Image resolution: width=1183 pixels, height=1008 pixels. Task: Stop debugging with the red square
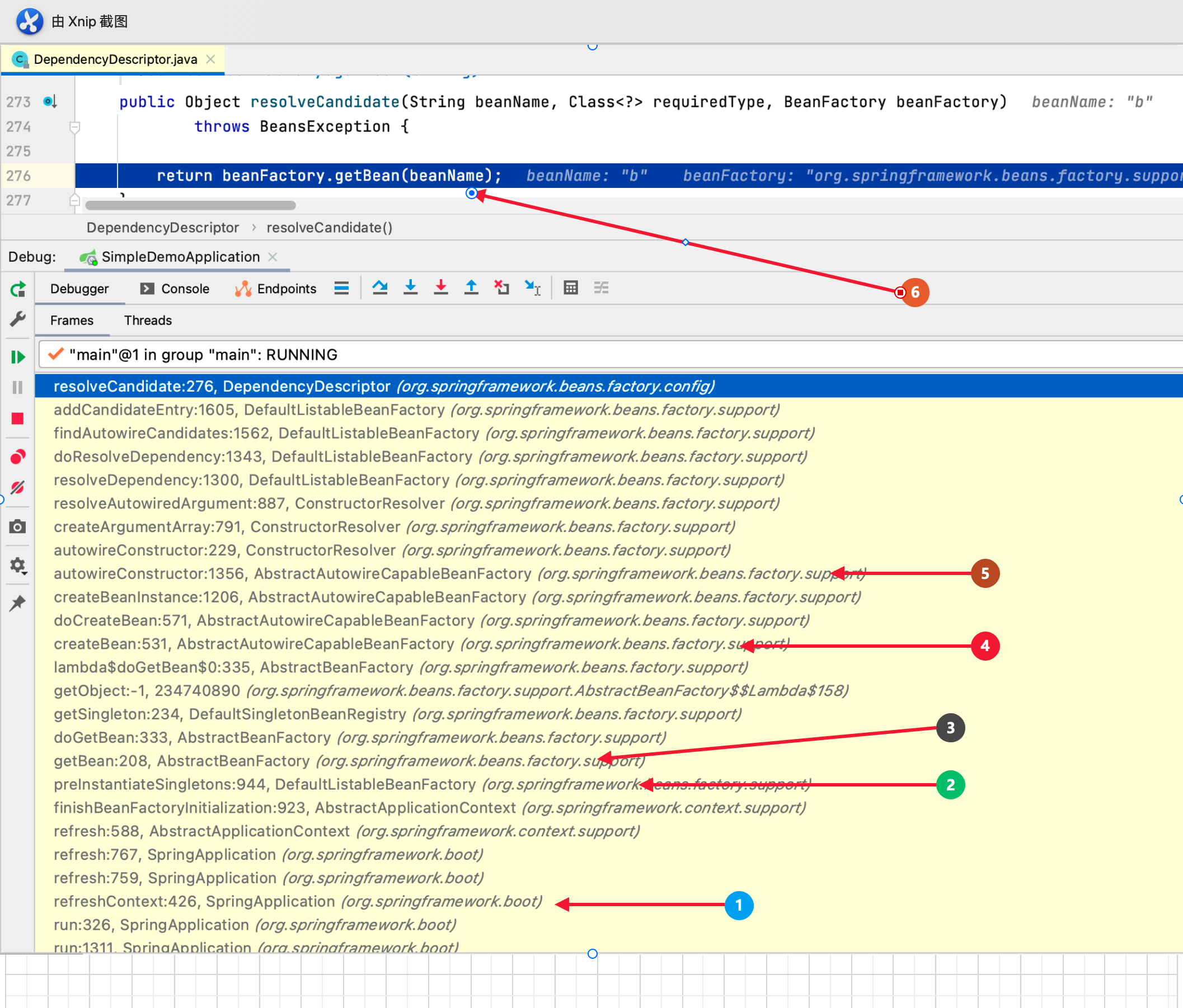[18, 419]
